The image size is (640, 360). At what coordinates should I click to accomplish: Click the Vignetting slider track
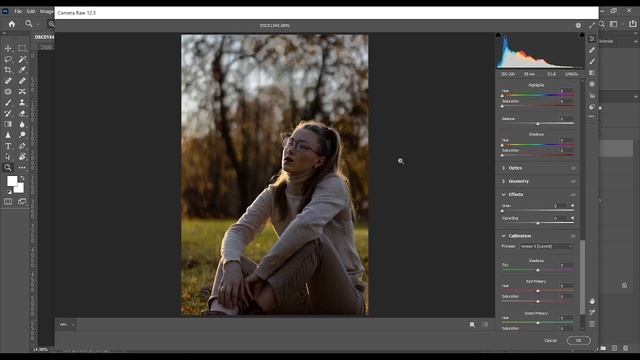tap(538, 223)
